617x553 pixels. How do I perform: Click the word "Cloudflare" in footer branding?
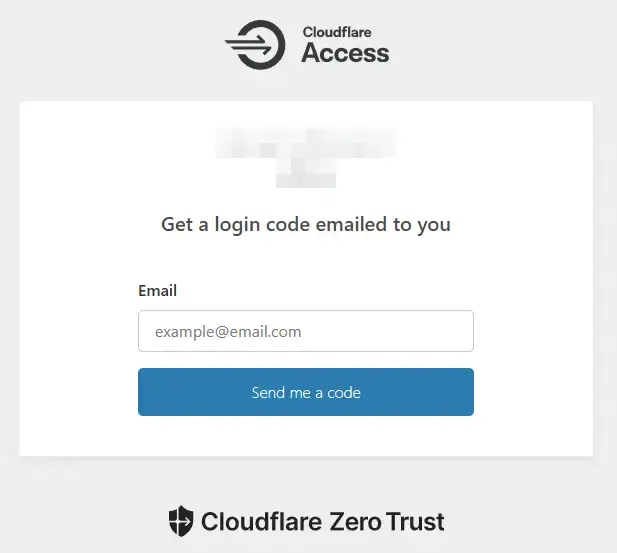point(261,522)
